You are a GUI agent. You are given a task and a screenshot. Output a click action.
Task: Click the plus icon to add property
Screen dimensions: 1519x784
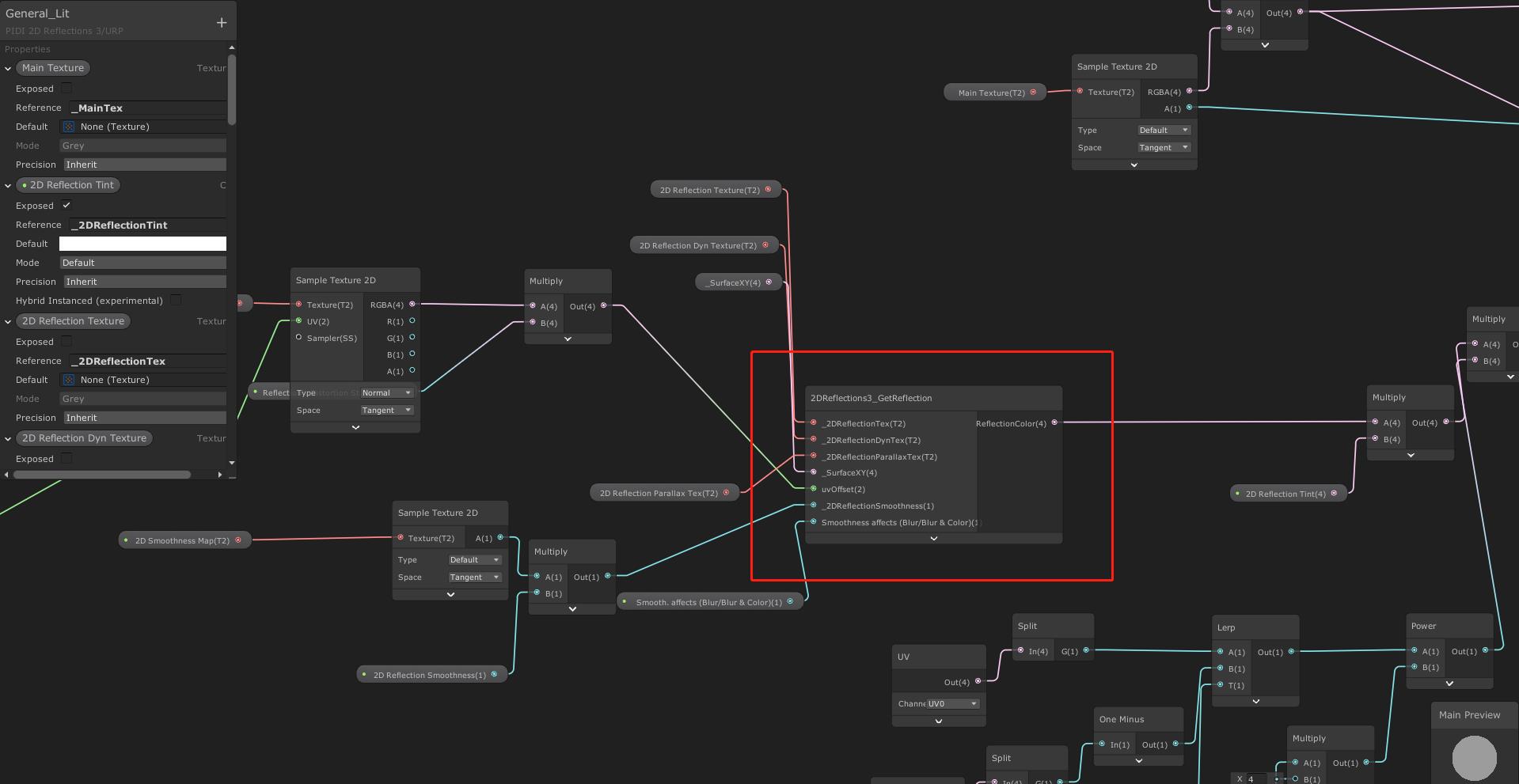coord(222,23)
